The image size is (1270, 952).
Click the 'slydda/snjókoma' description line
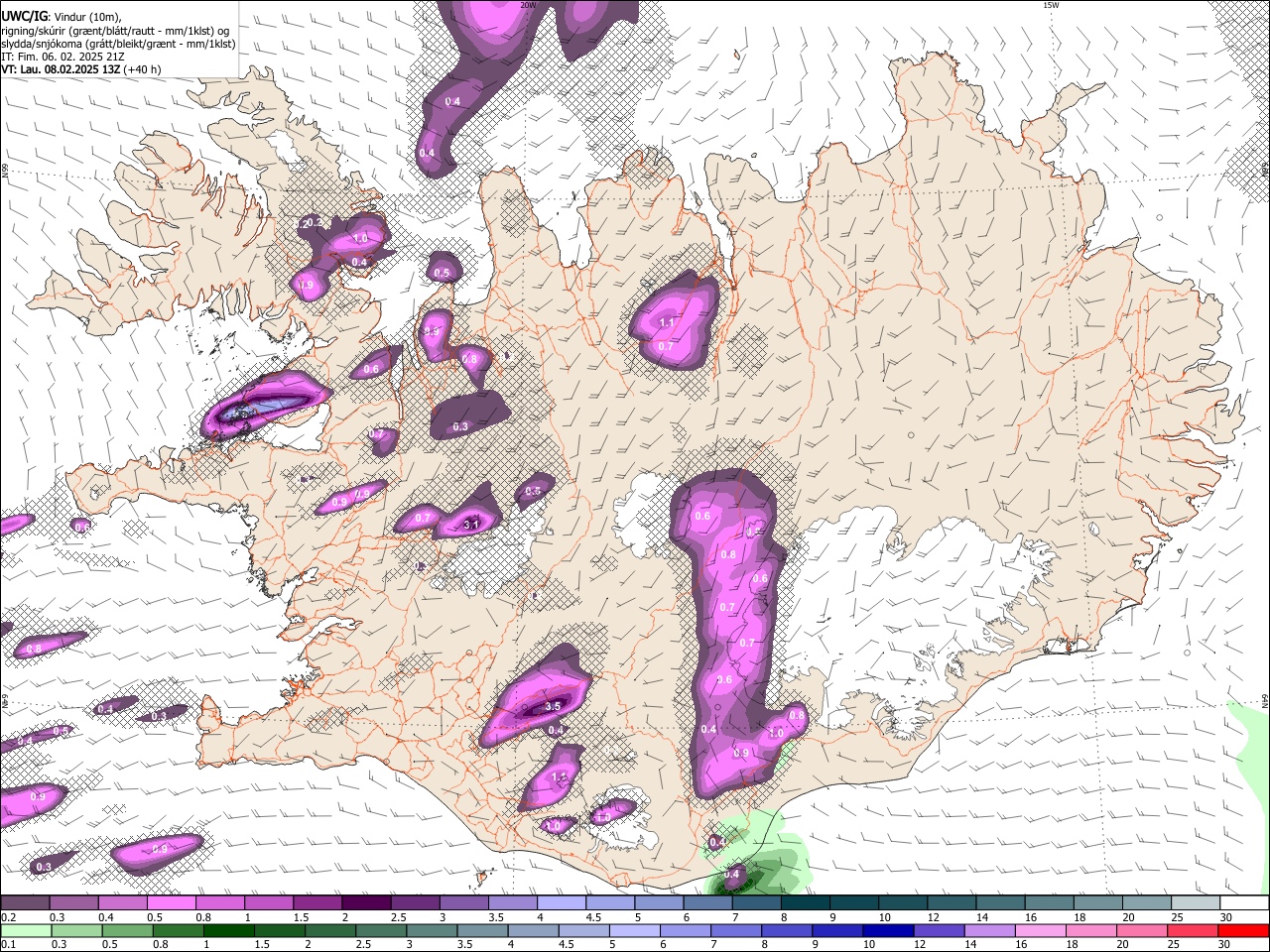click(118, 44)
